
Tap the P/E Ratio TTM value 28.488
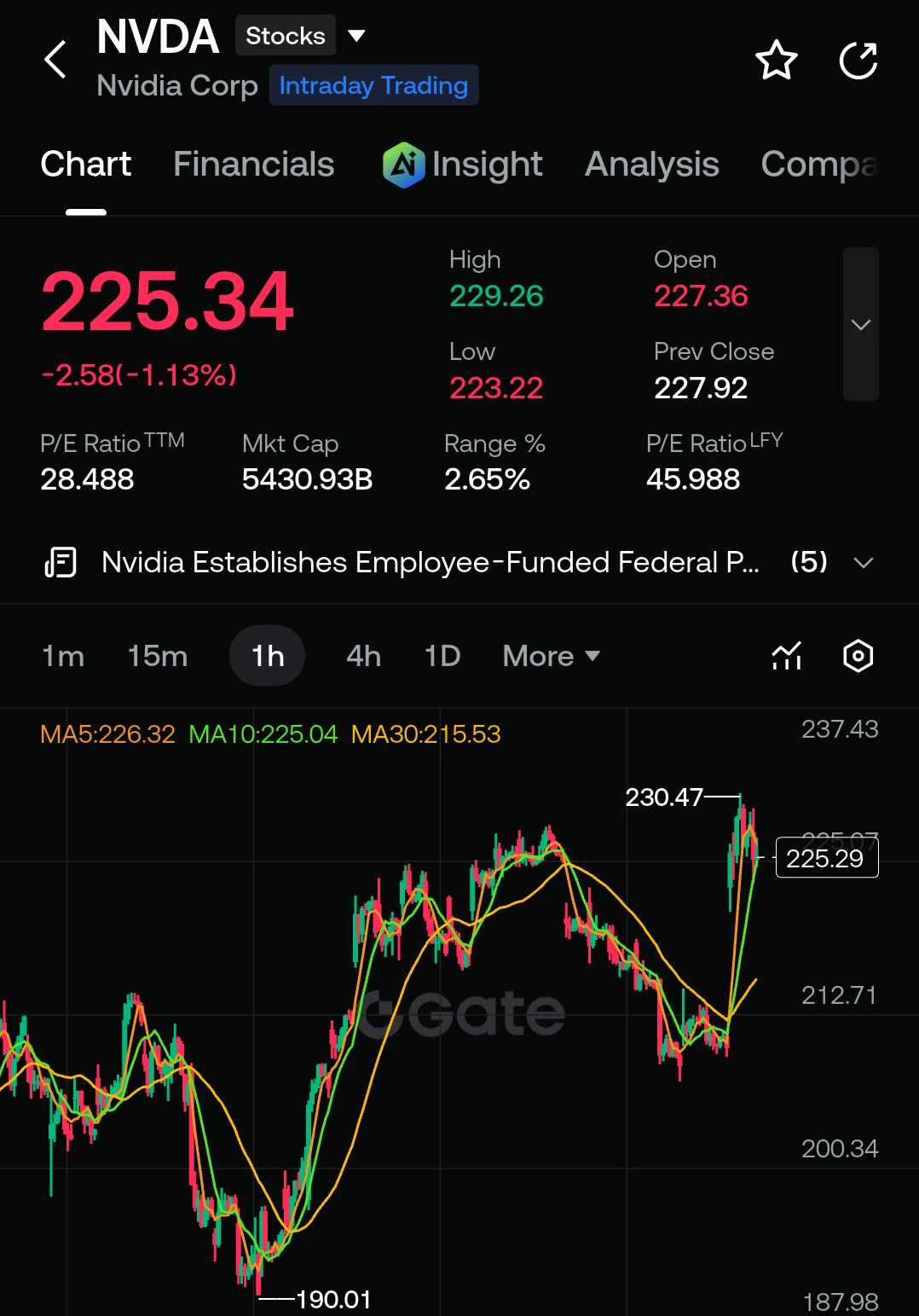(x=87, y=479)
